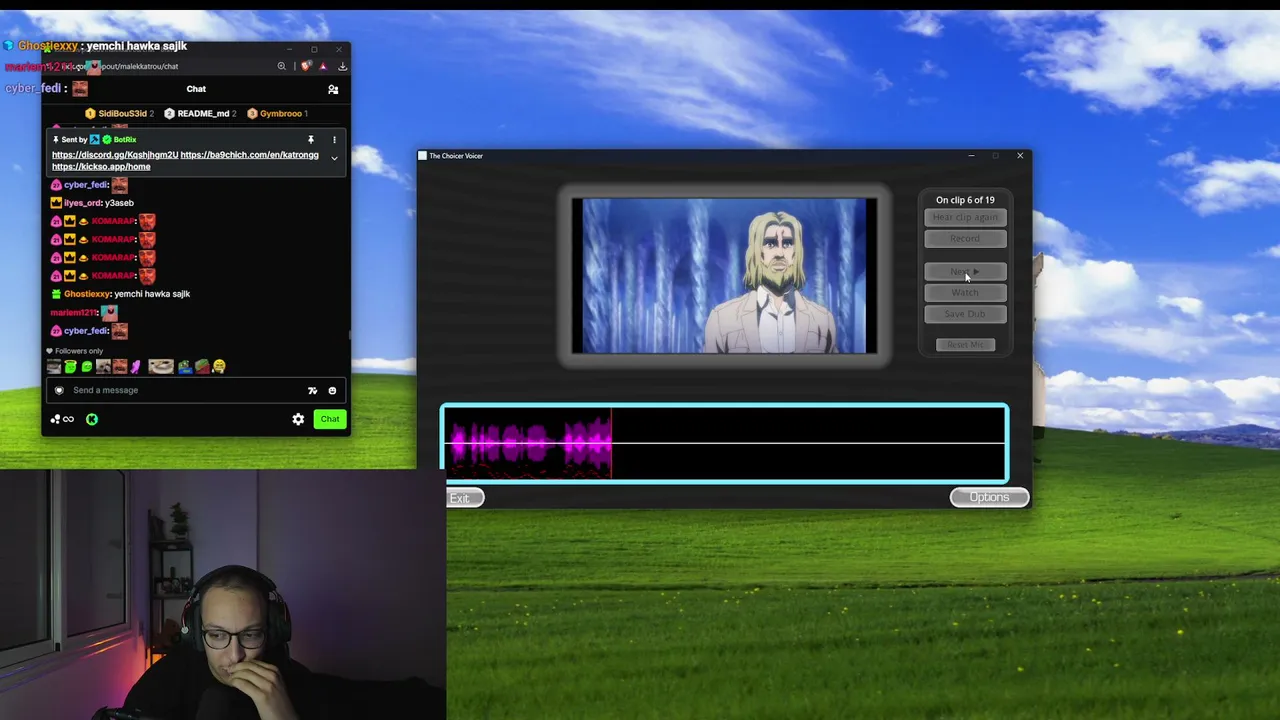Click the Reset Mic button

click(x=965, y=345)
